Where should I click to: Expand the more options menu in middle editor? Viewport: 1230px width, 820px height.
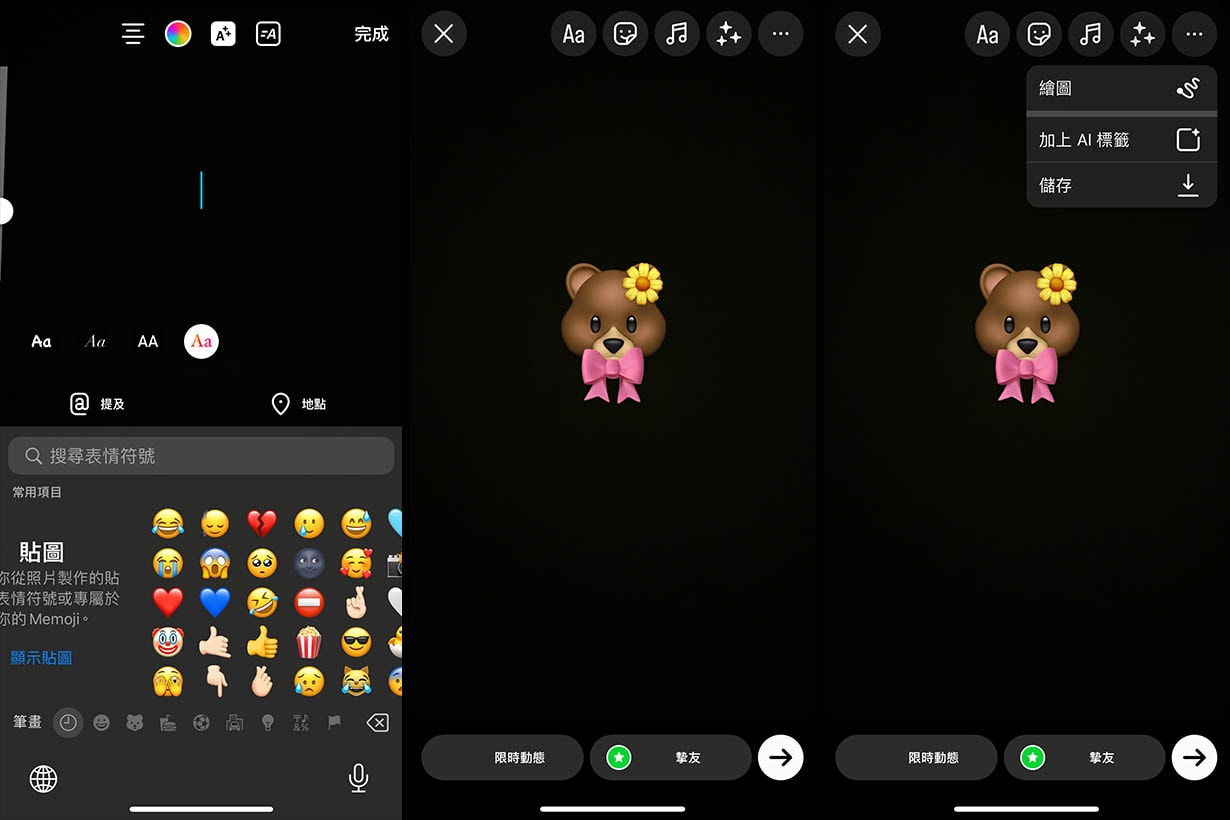point(781,35)
